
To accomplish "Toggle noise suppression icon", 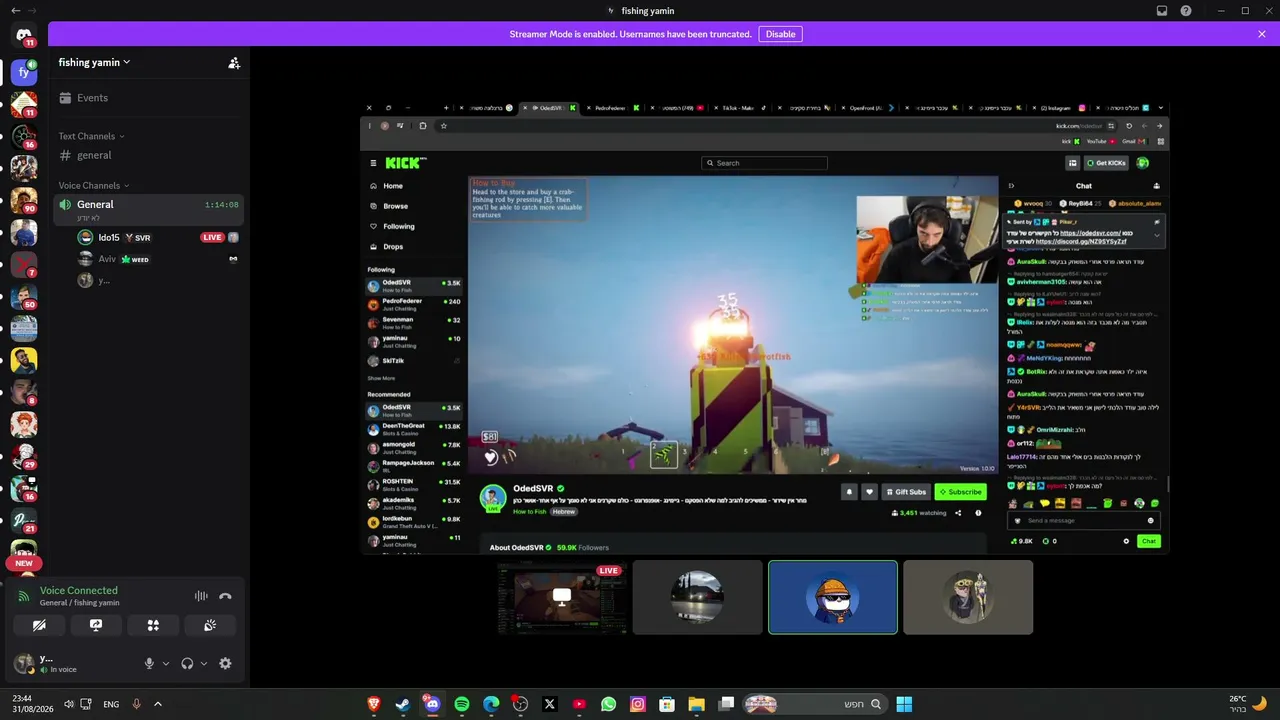I will tap(201, 596).
